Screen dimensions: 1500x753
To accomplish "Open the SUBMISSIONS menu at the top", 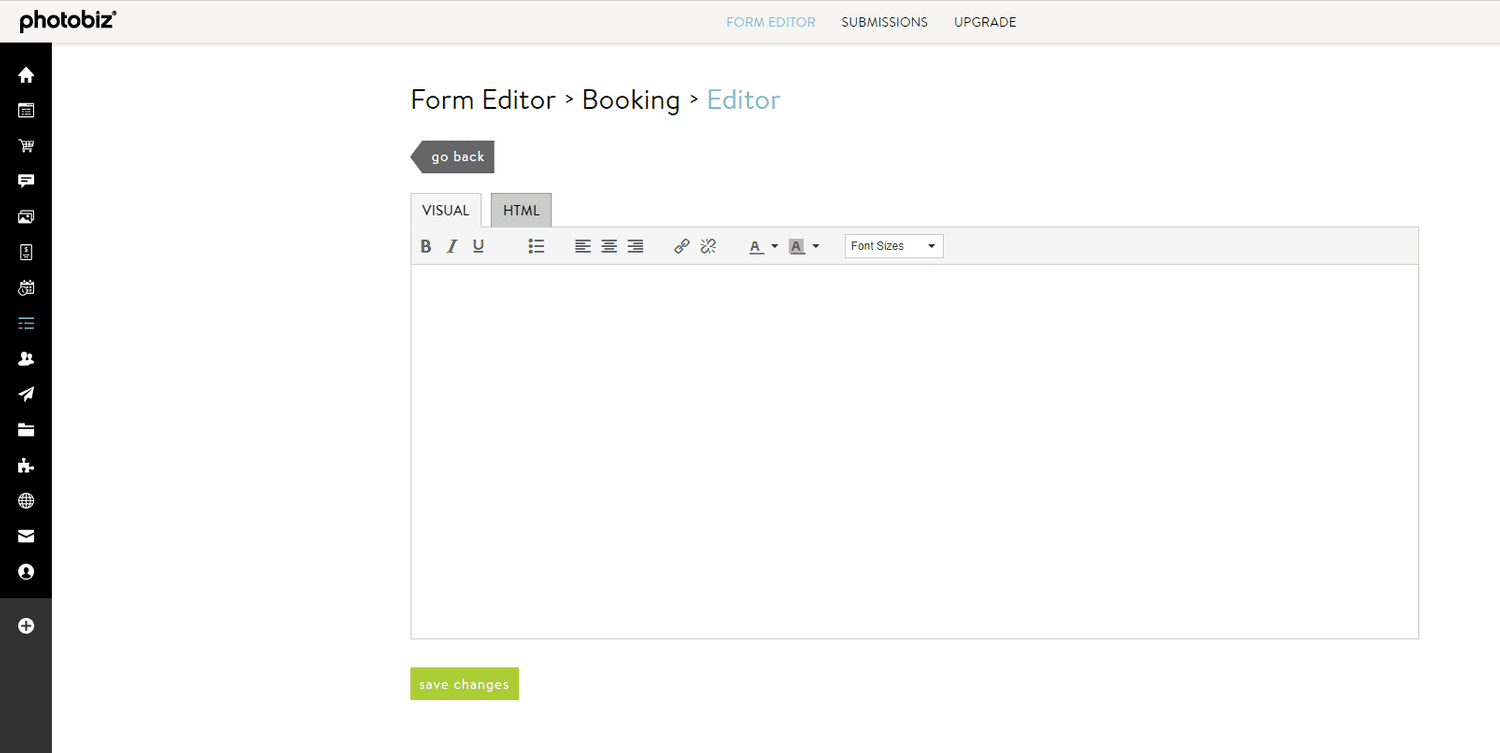I will 884,21.
